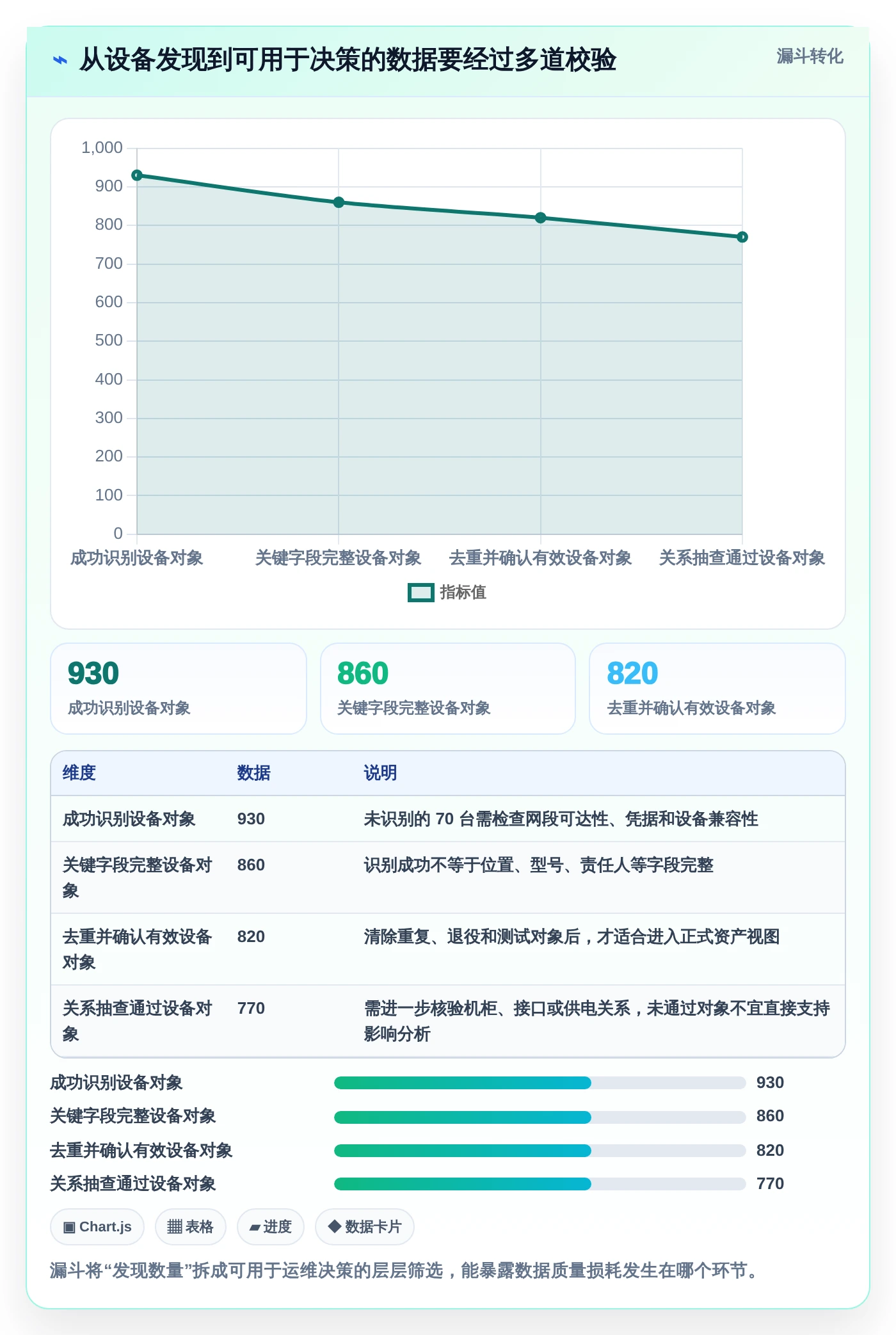The height and width of the screenshot is (1335, 896).
Task: Select the chart data point for 关系抽查通过设备对象
Action: coord(742,237)
